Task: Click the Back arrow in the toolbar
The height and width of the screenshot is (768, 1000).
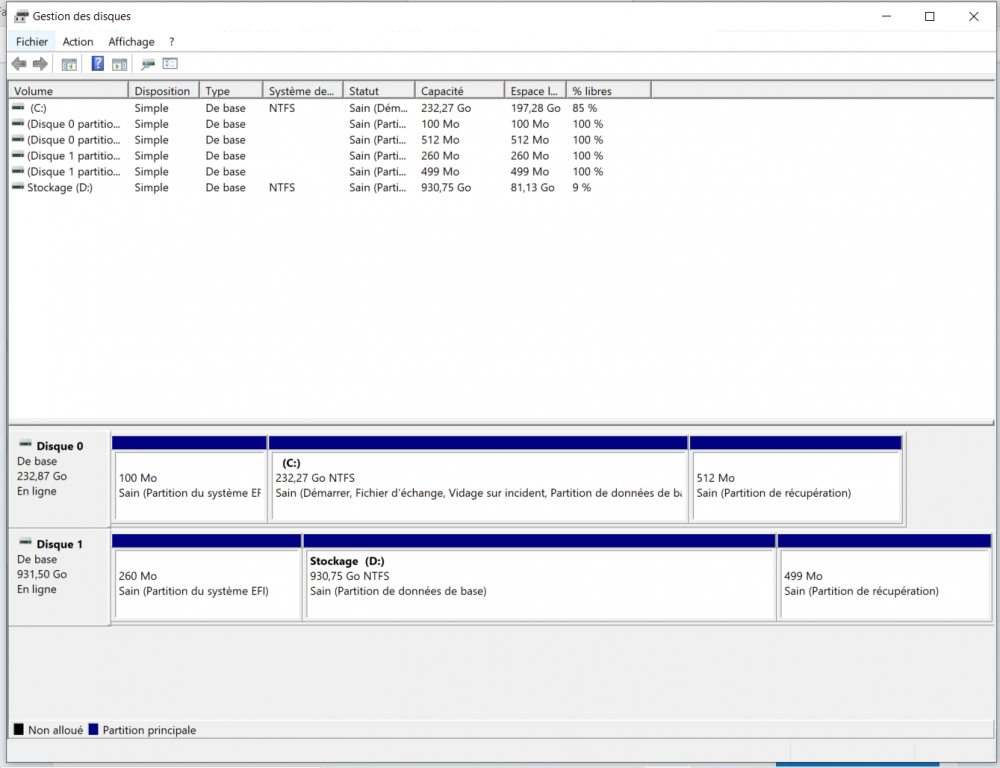Action: pyautogui.click(x=19, y=64)
